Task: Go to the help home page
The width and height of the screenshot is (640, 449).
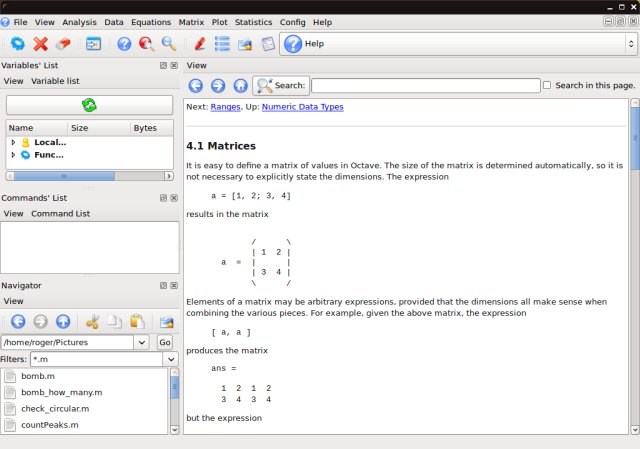Action: click(x=240, y=85)
